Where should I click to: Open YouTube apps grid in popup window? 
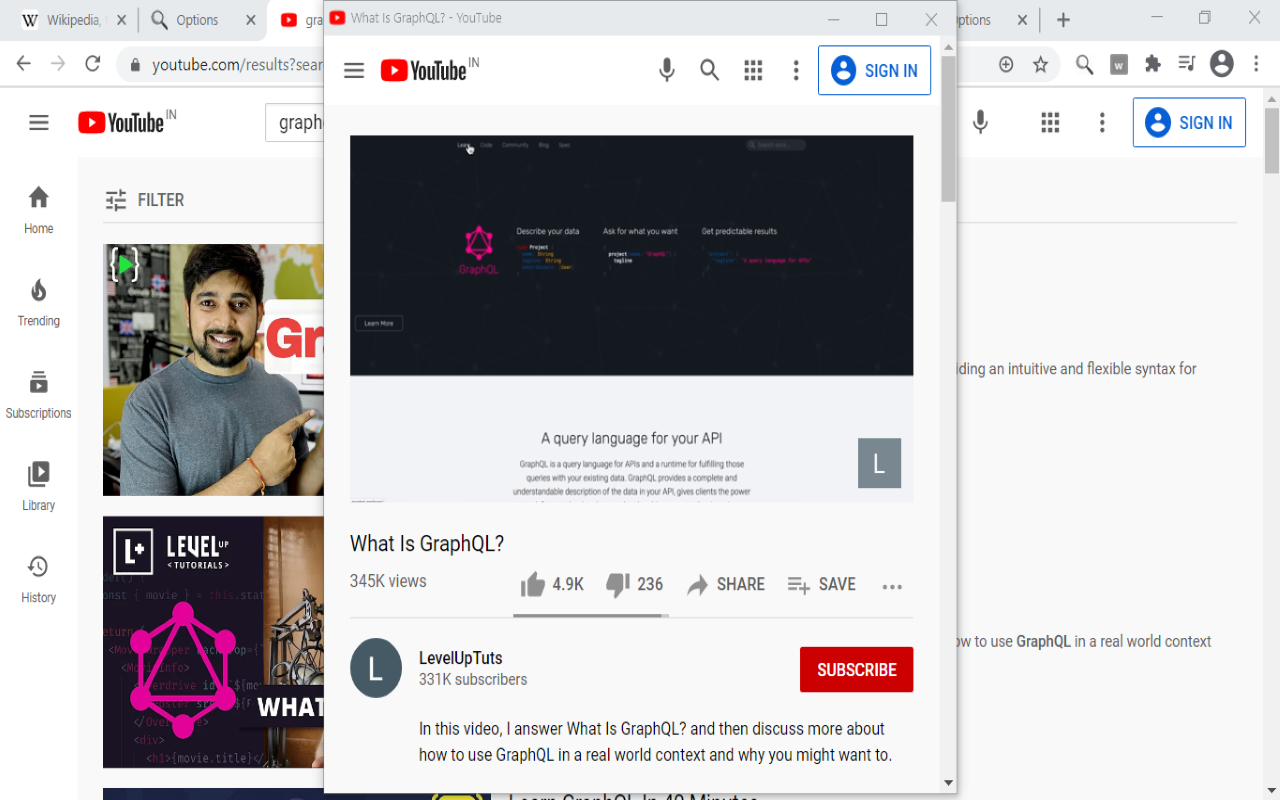tap(753, 70)
